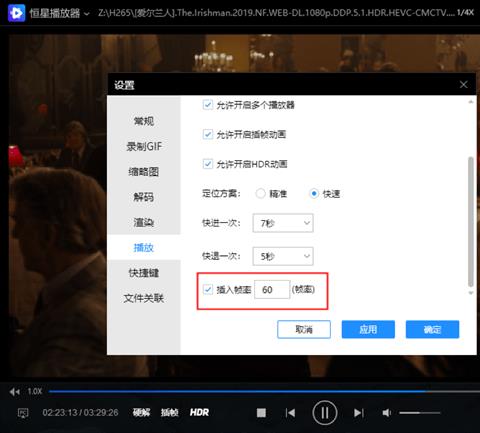Toggle the 允许开启插帧动画 checkbox
The width and height of the screenshot is (480, 433).
[208, 134]
